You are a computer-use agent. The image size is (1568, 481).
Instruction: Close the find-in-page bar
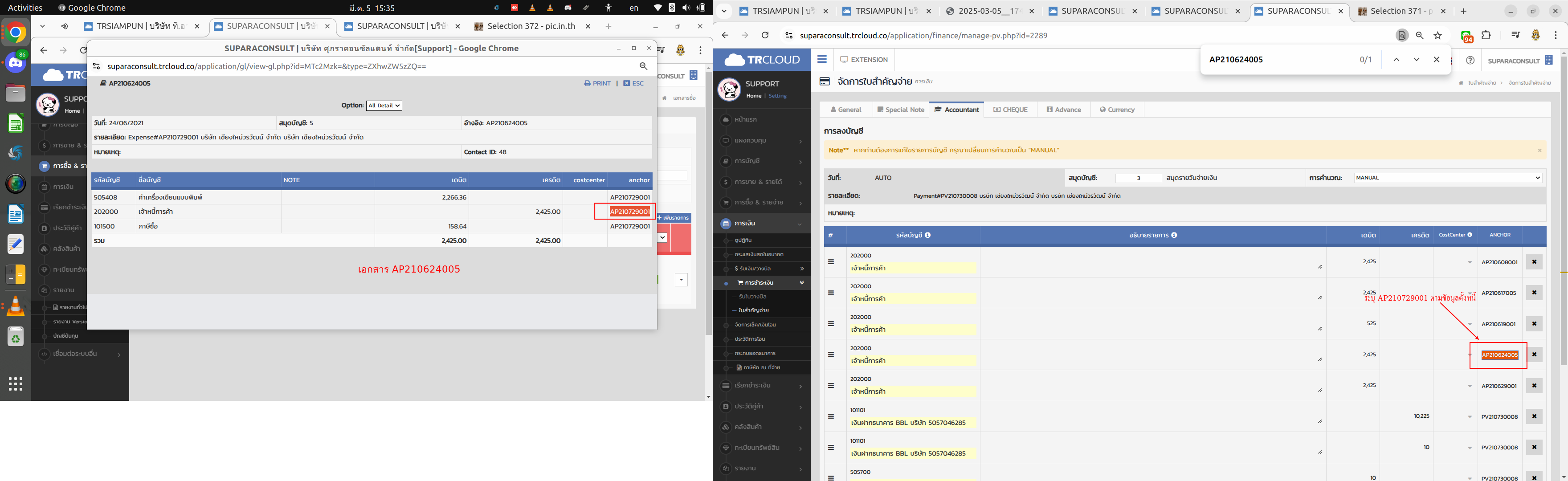[x=1437, y=60]
